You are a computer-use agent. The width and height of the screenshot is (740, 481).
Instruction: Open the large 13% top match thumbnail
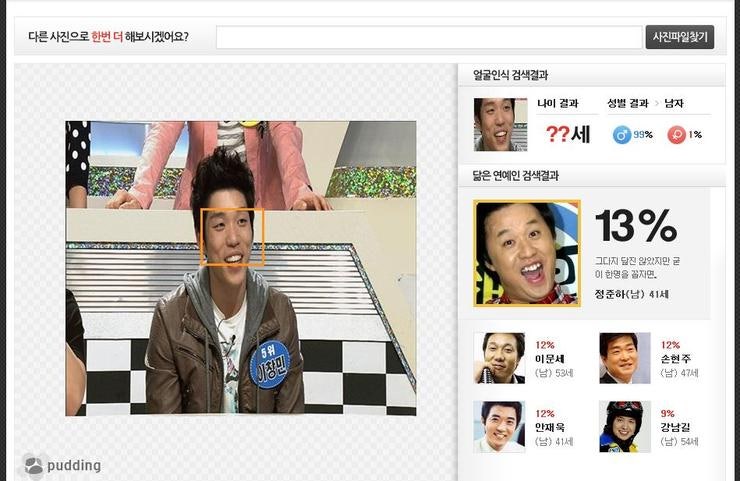tap(526, 253)
